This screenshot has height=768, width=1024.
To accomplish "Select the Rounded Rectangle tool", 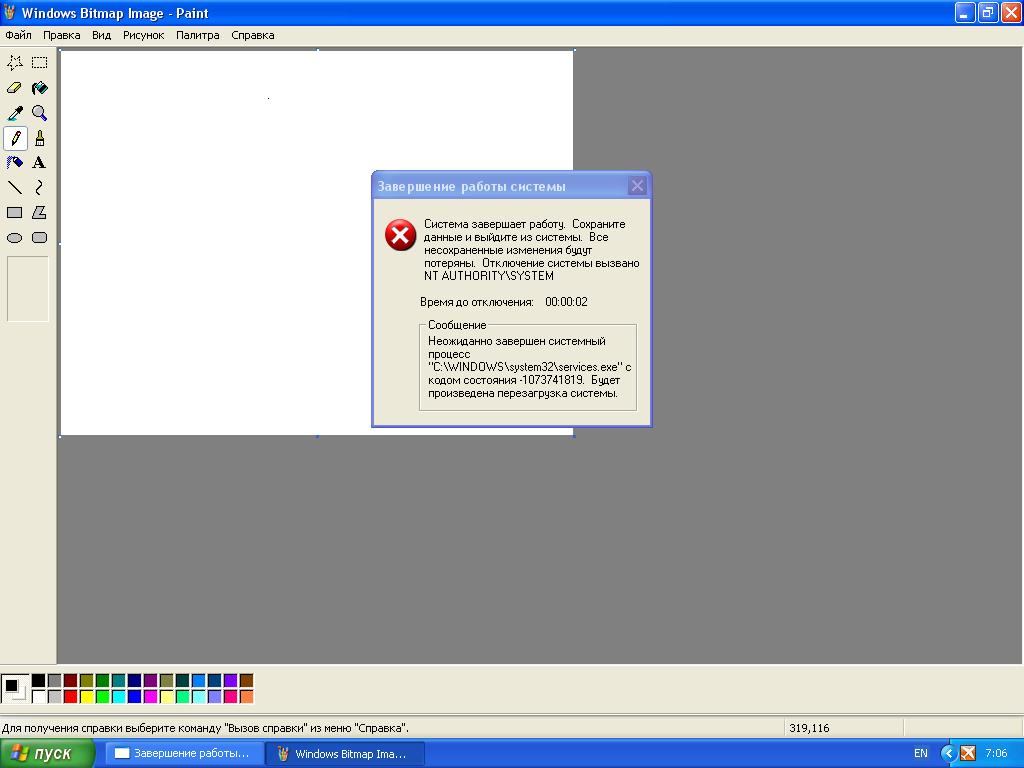I will 39,238.
